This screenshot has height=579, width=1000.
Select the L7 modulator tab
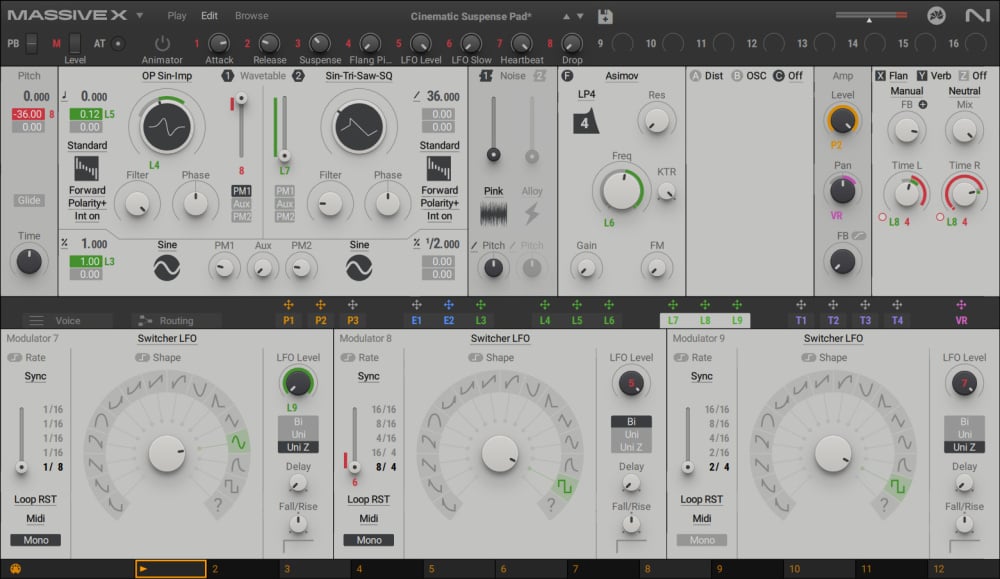673,320
